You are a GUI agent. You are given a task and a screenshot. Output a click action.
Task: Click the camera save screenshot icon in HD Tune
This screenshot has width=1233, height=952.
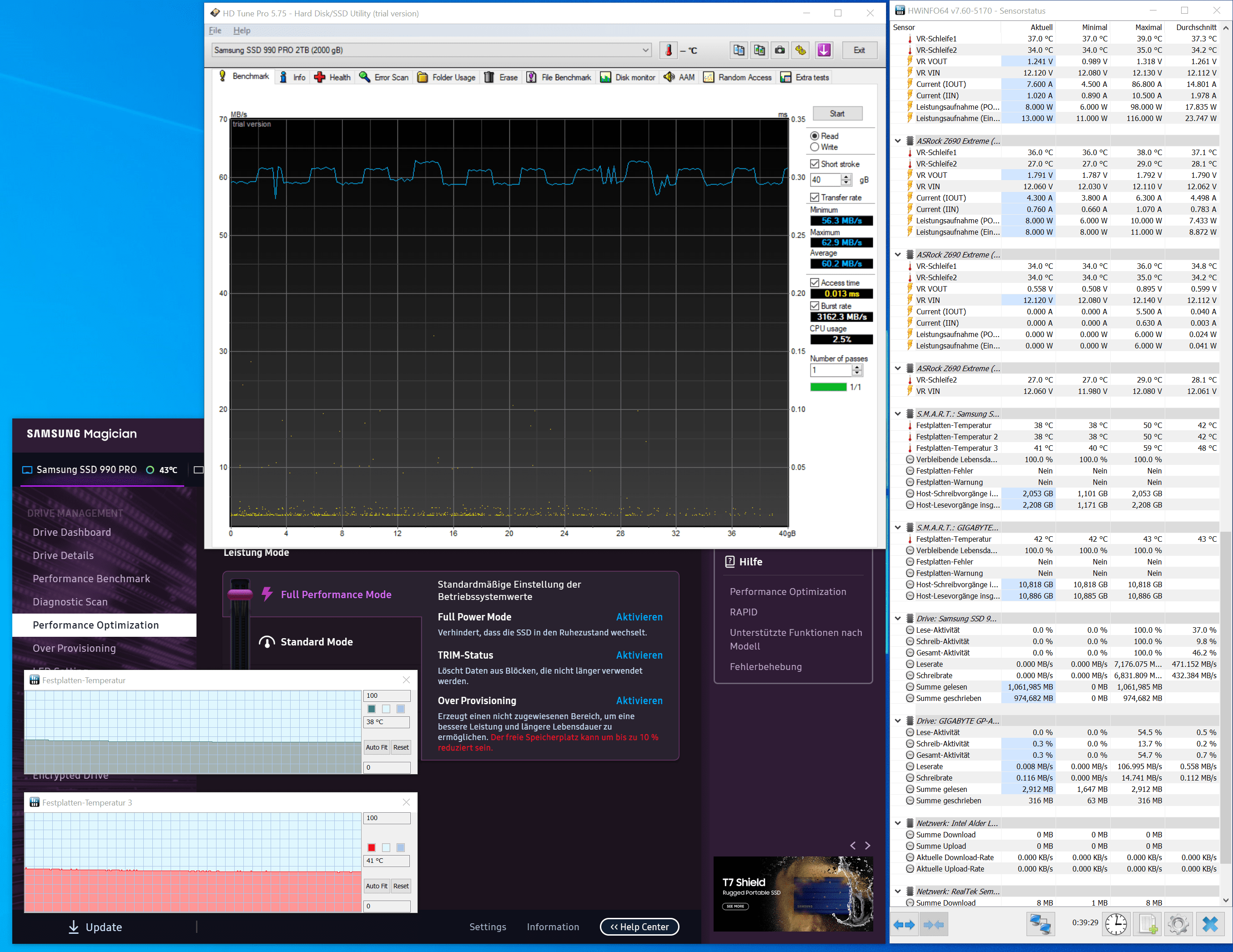click(780, 50)
